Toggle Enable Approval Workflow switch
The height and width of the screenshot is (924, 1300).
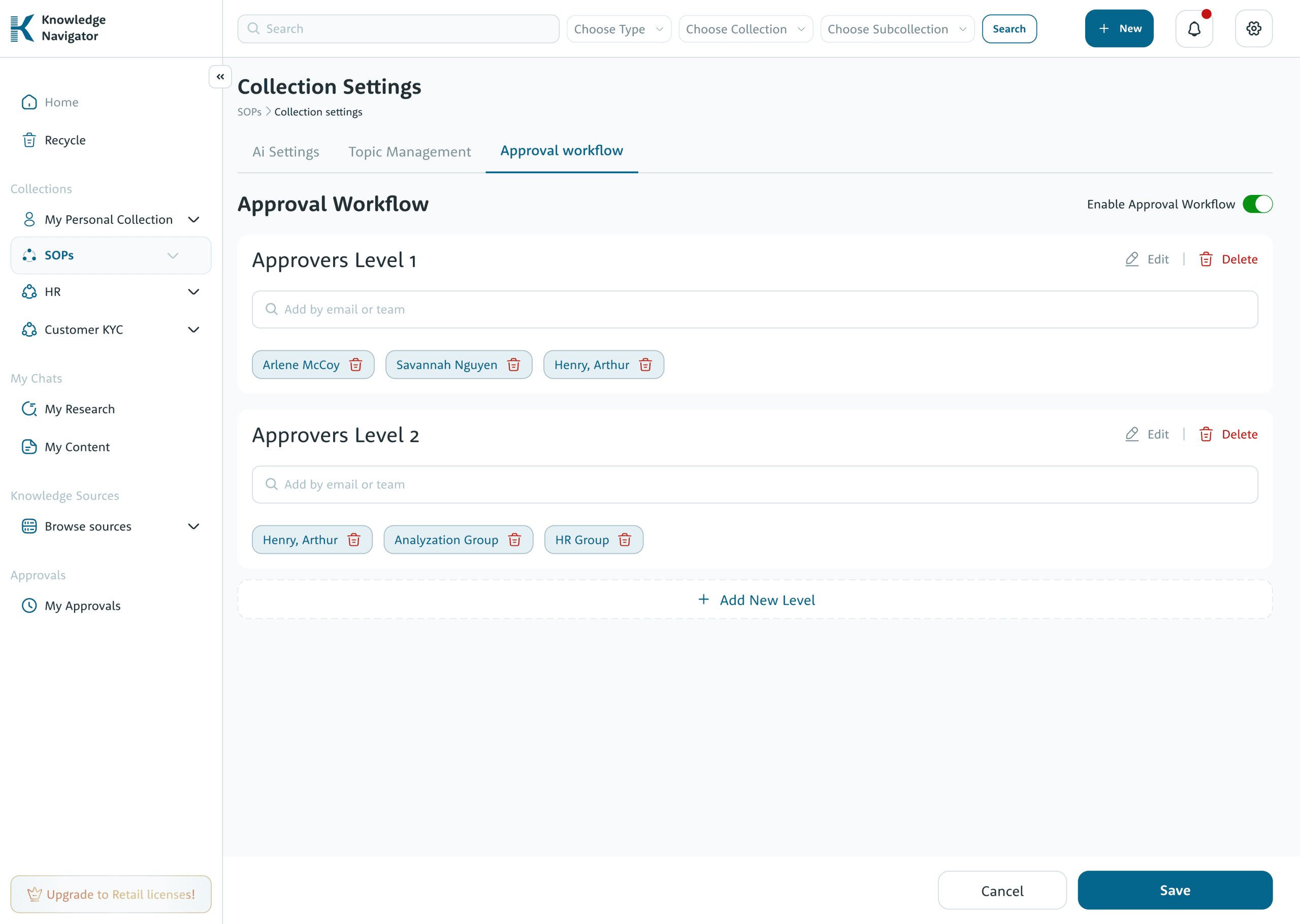pos(1257,204)
